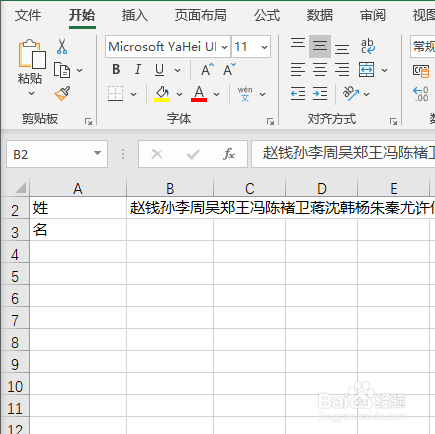
Task: Open Name Box dropdown arrow
Action: coord(97,153)
